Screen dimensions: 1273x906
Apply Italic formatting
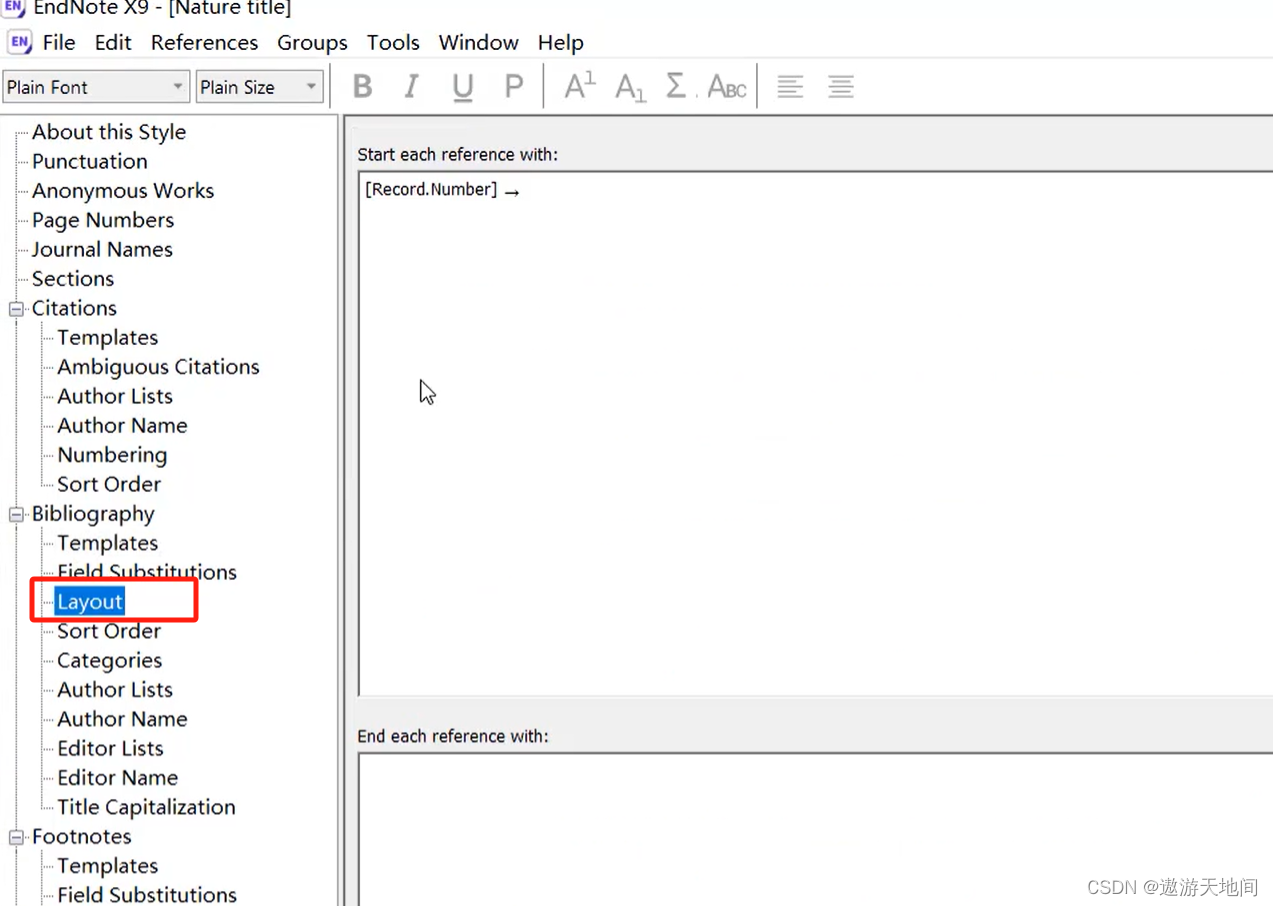(411, 87)
